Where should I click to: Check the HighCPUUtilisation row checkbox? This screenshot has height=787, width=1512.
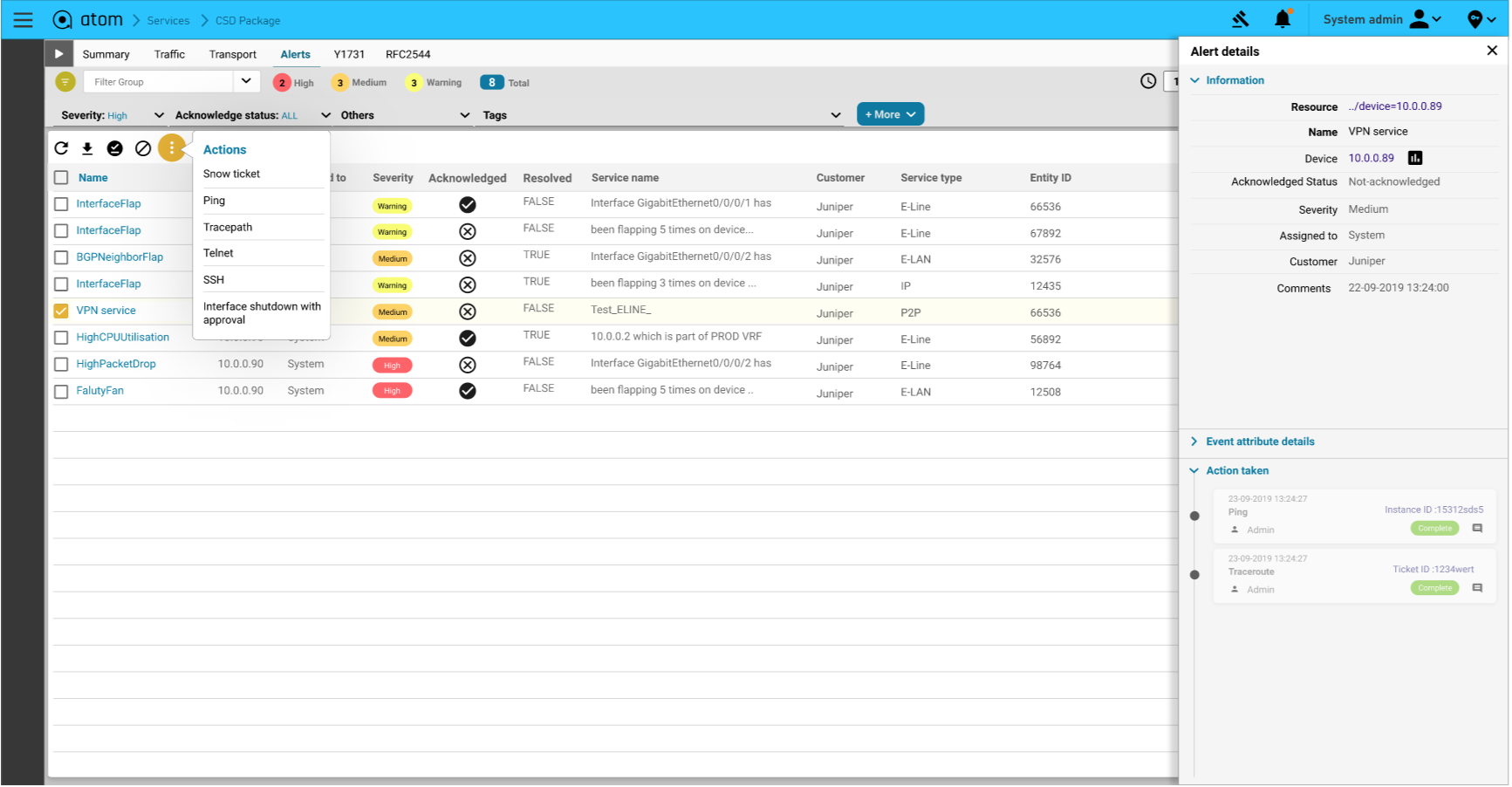61,338
